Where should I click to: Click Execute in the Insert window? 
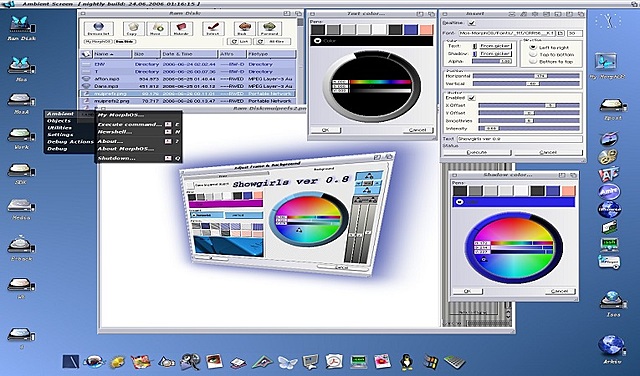pyautogui.click(x=477, y=152)
